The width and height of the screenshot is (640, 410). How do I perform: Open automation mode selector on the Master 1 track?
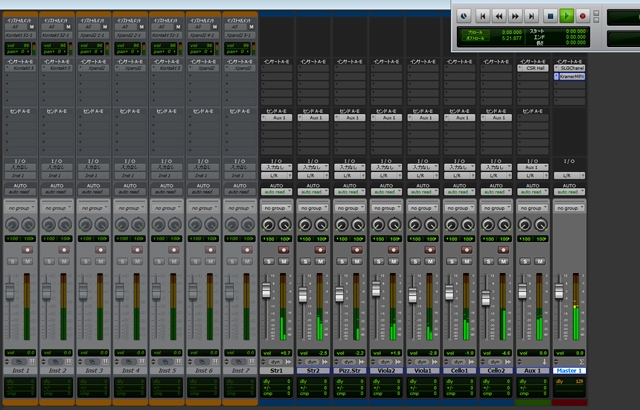[x=570, y=191]
